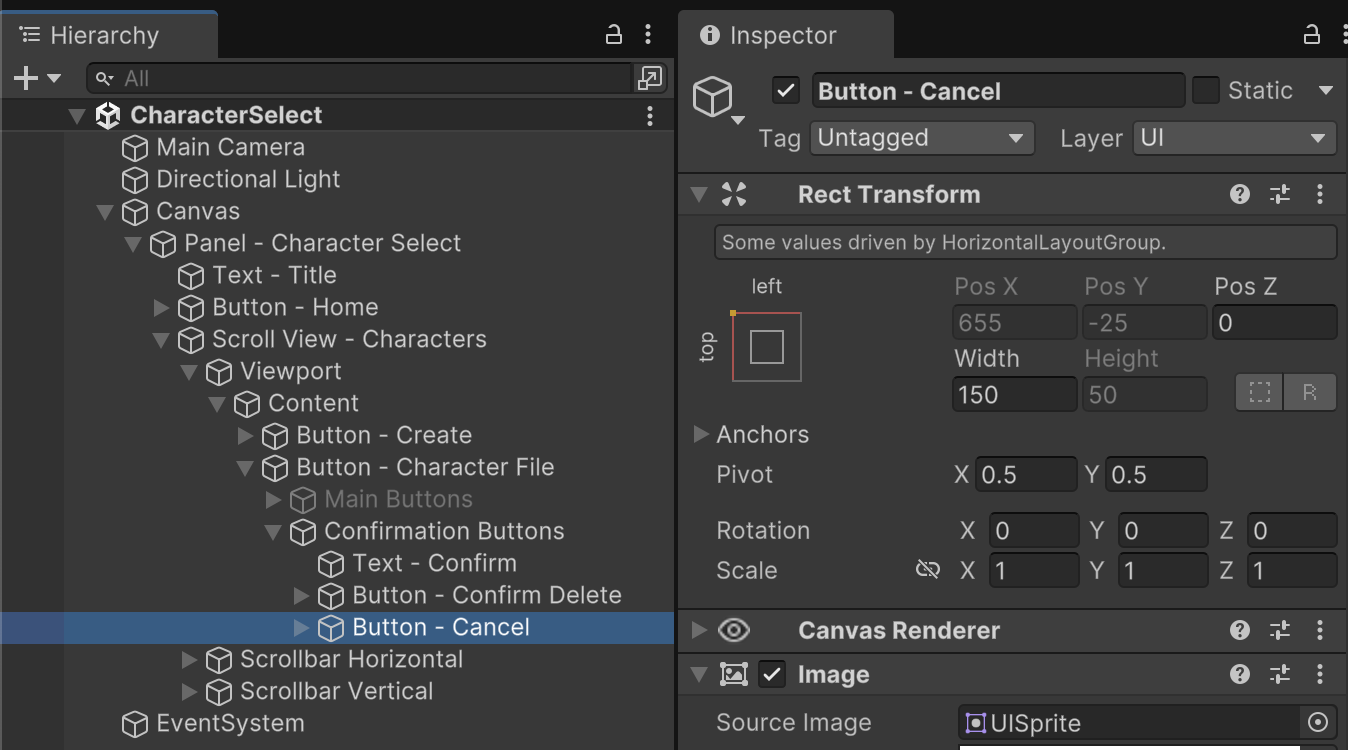Screen dimensions: 1348x750
Task: Open Rect Transform preset settings icon
Action: (1280, 194)
